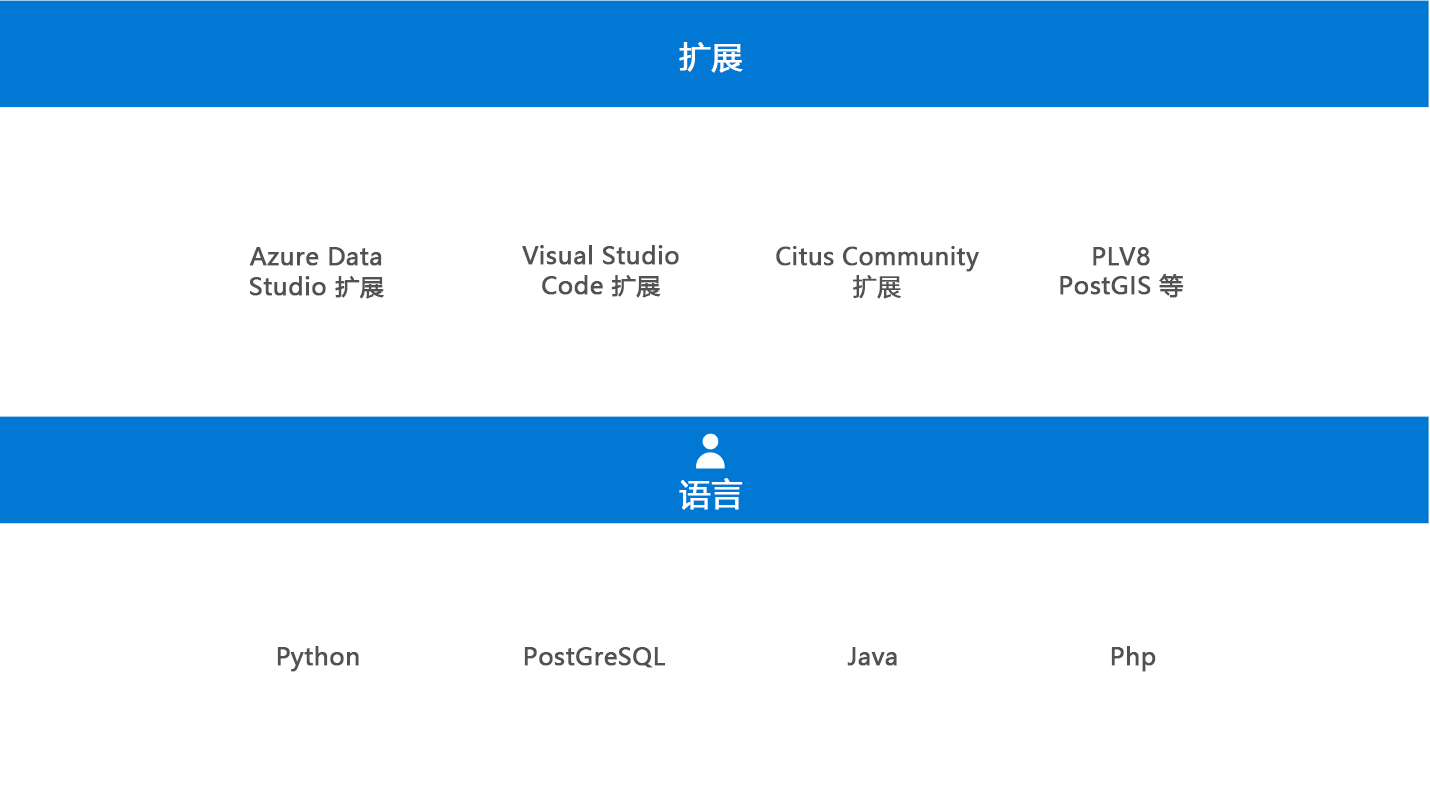Click the PLV8 PostGIS 等 item

click(1121, 271)
